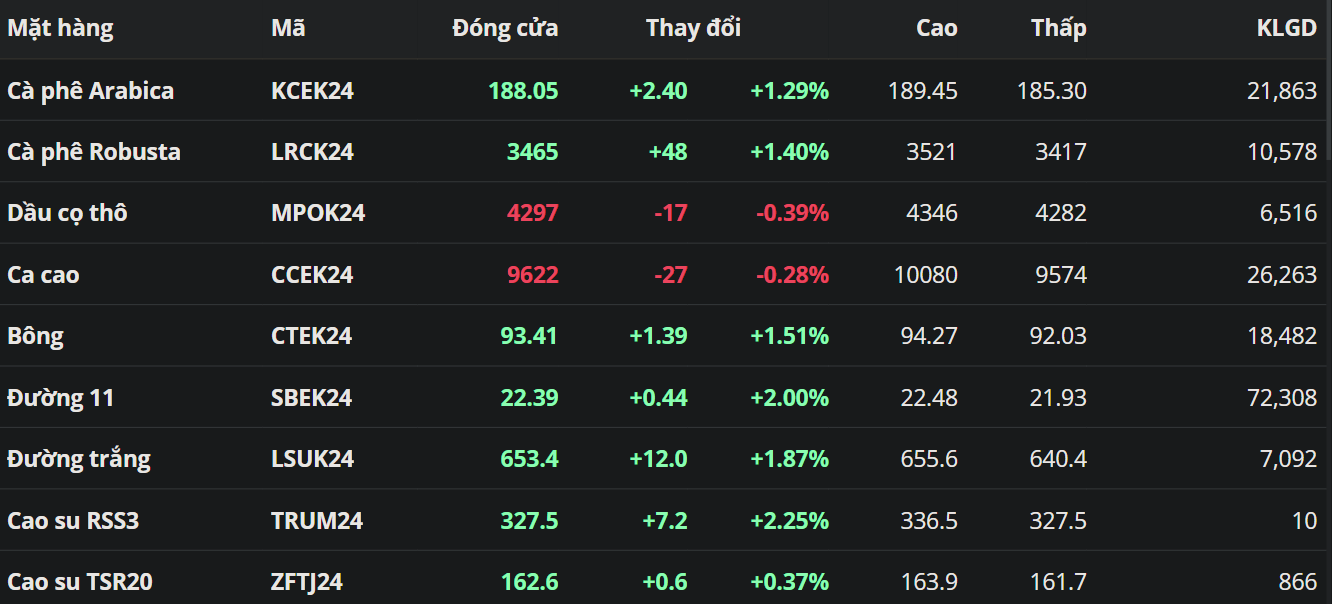Click the Đóng cửa column header
This screenshot has width=1332, height=604.
[505, 28]
